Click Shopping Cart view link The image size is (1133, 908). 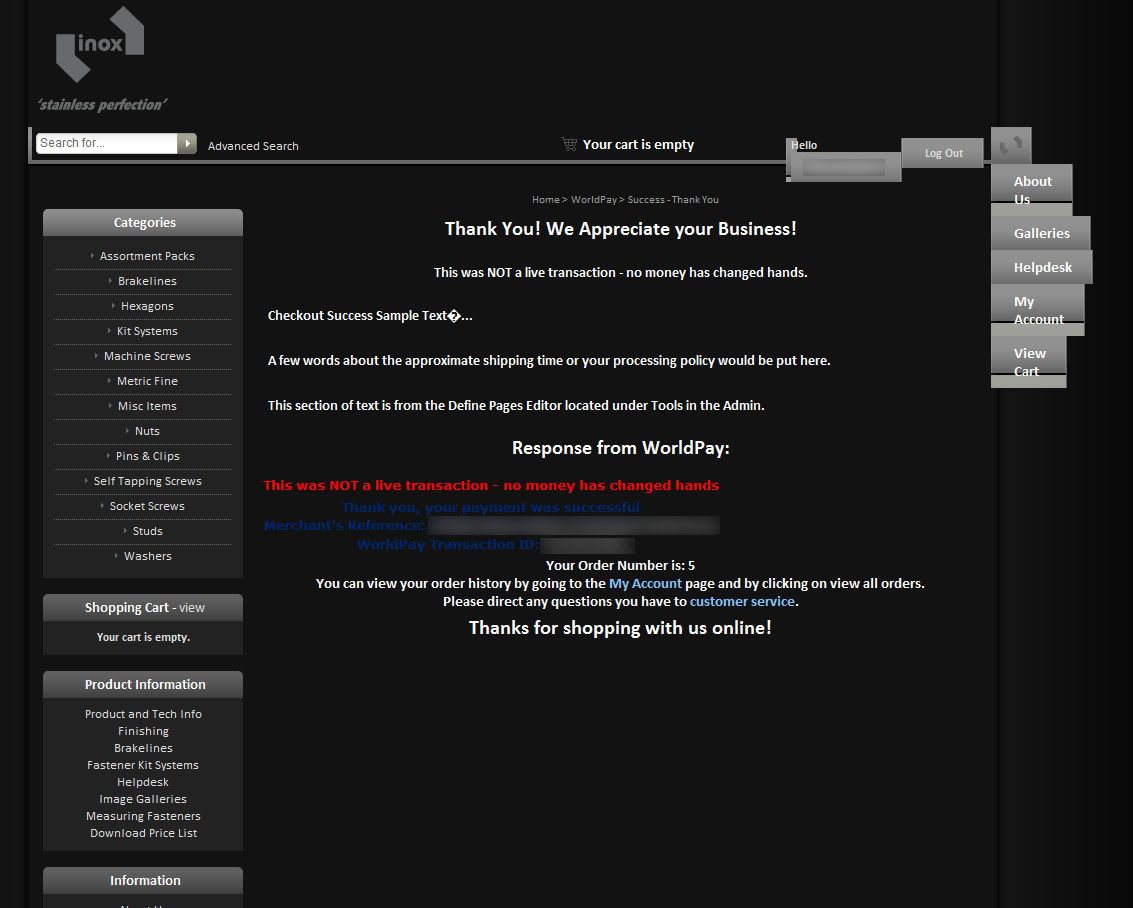pyautogui.click(x=191, y=608)
